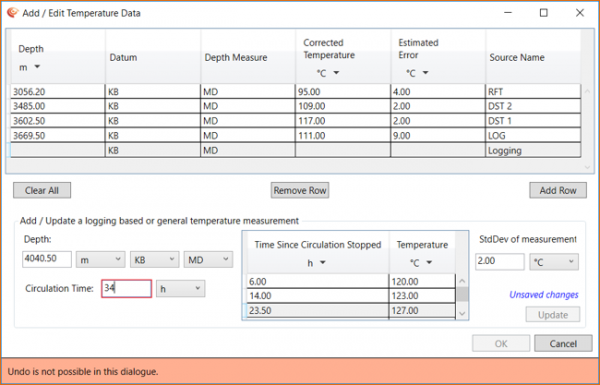Select source name cell DST 1
Screen dimensions: 600x385
(533, 121)
